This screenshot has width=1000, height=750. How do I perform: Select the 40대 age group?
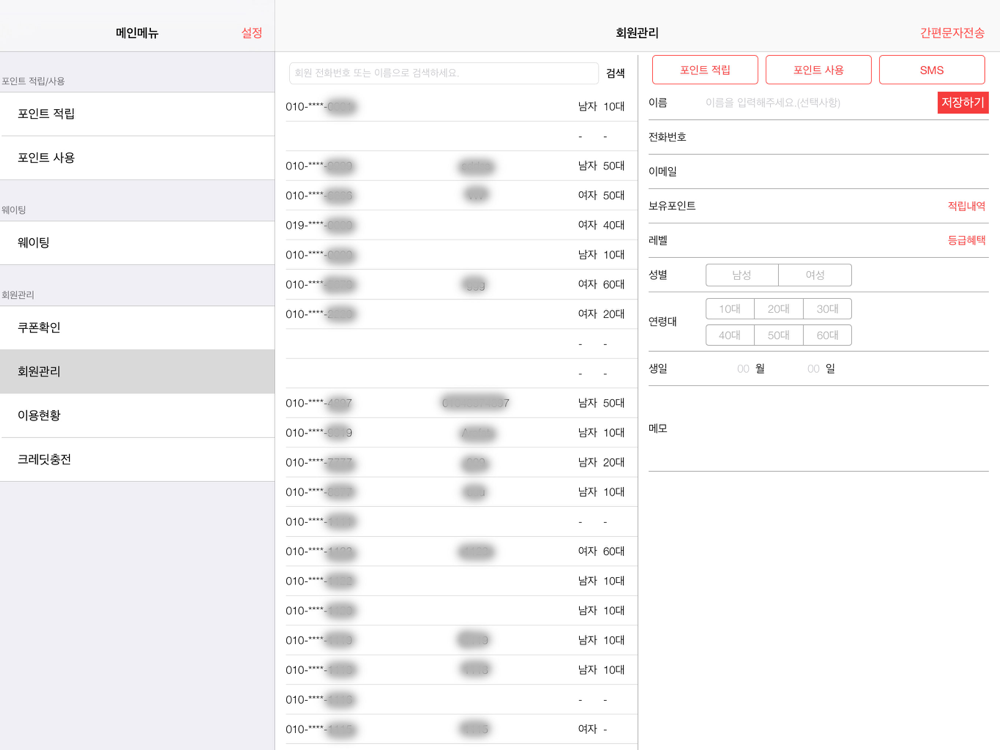point(730,335)
